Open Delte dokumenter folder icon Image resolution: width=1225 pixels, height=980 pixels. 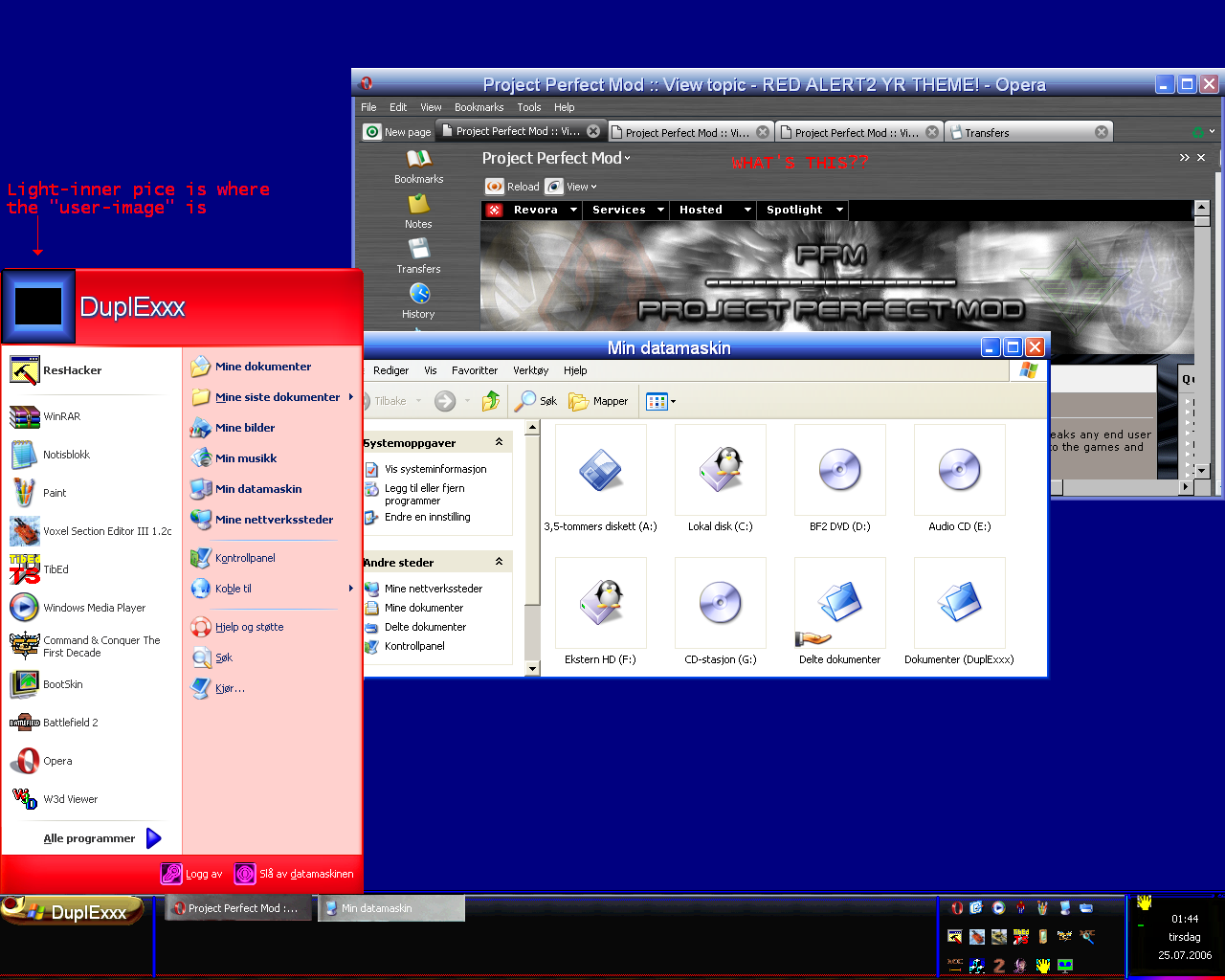(840, 612)
